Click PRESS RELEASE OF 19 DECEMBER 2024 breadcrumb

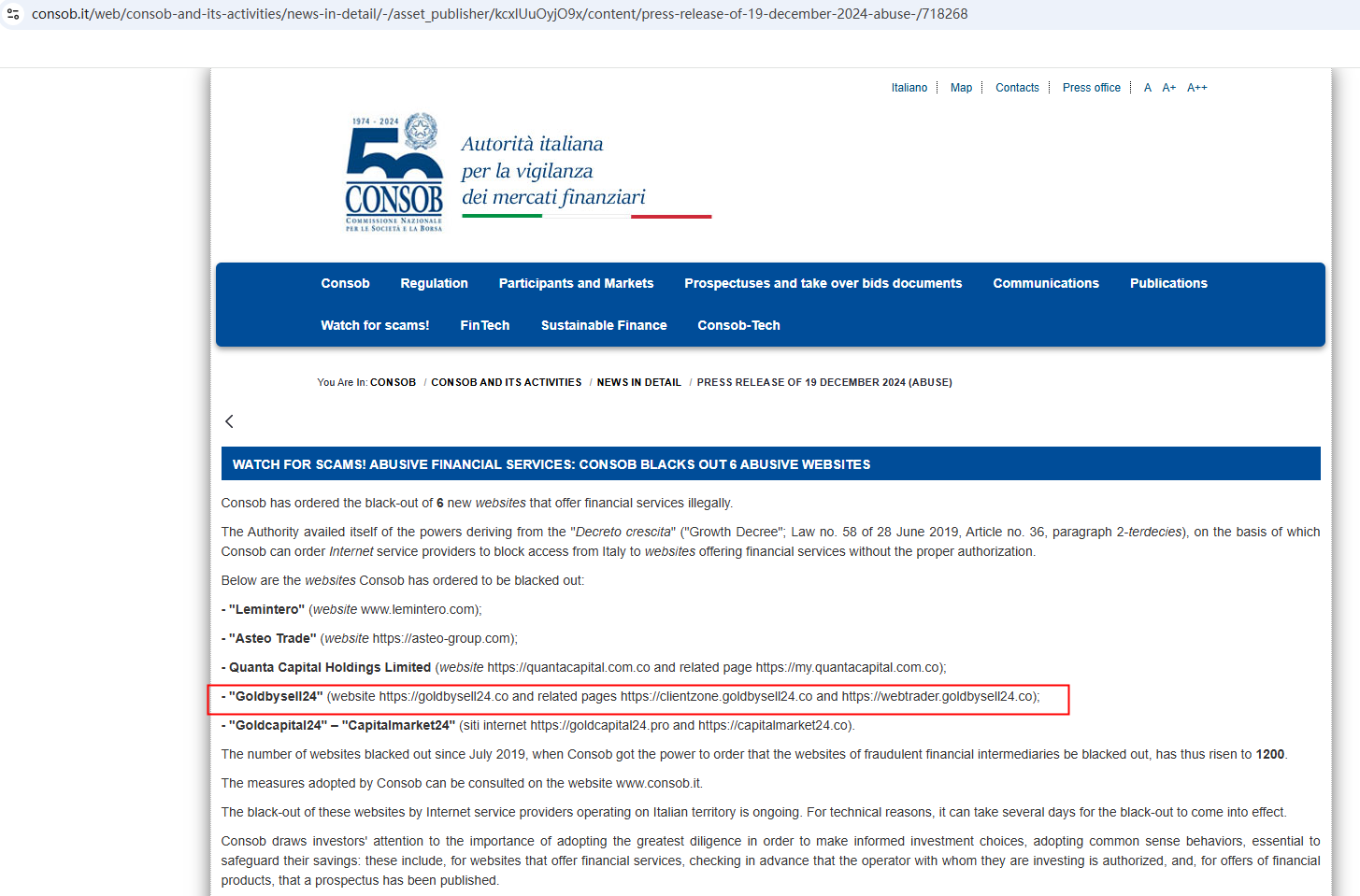pyautogui.click(x=824, y=382)
